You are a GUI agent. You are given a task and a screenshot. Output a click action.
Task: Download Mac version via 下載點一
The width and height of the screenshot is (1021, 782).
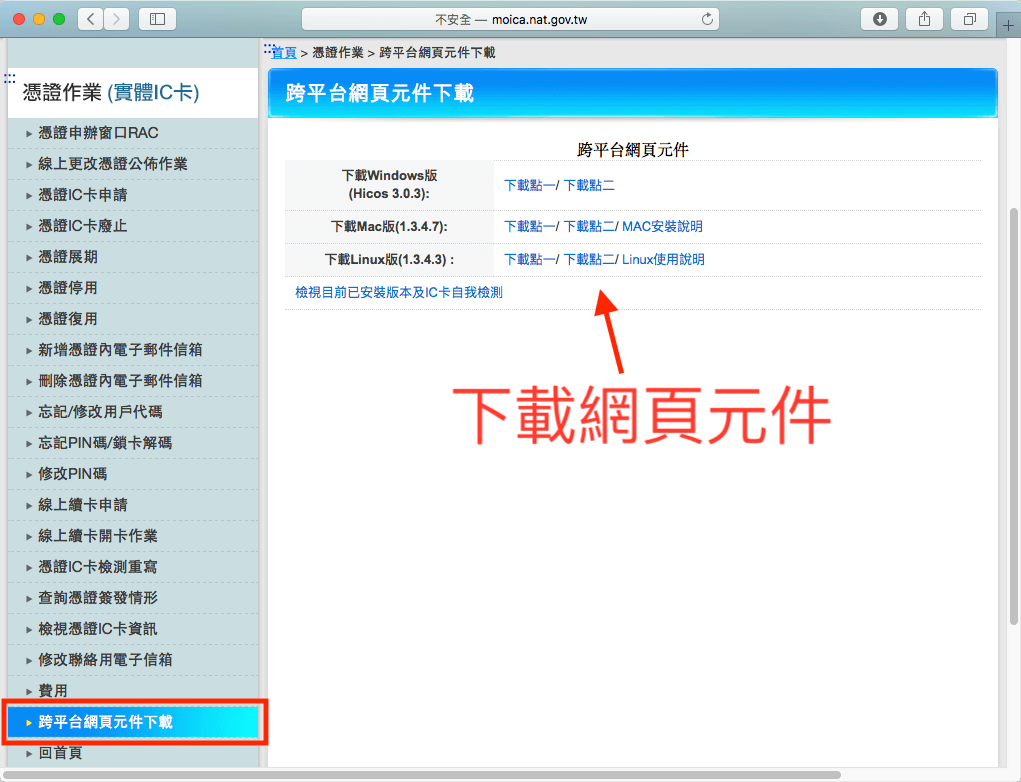[x=529, y=227]
